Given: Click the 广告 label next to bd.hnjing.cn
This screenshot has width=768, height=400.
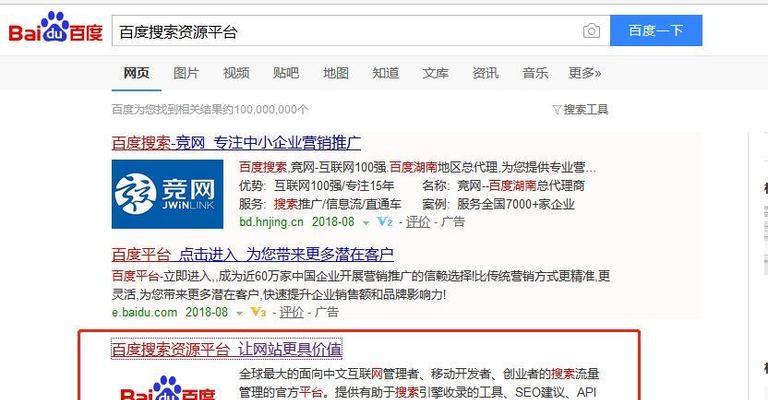Looking at the screenshot, I should (453, 222).
